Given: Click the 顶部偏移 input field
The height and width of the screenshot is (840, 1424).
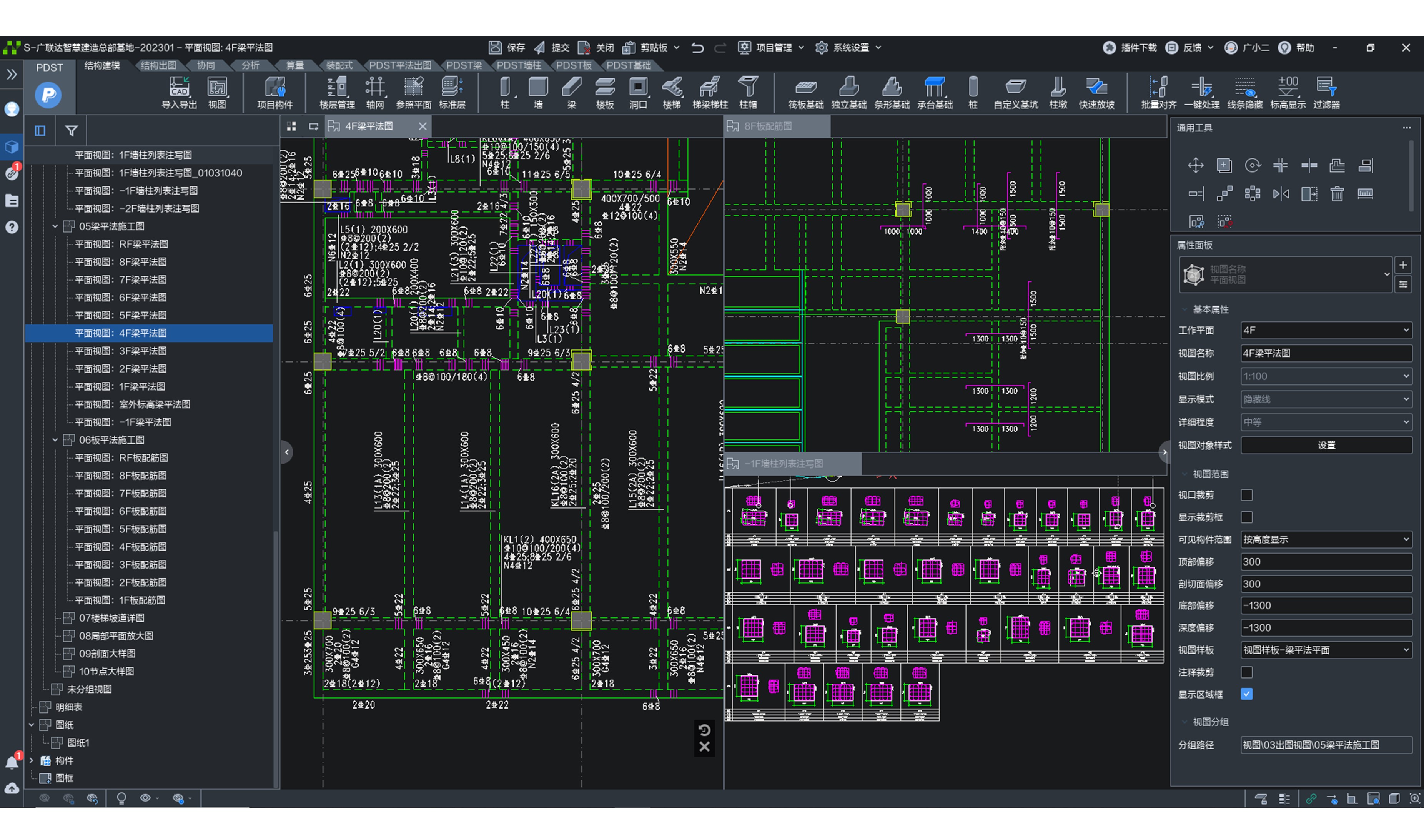Looking at the screenshot, I should click(x=1326, y=562).
